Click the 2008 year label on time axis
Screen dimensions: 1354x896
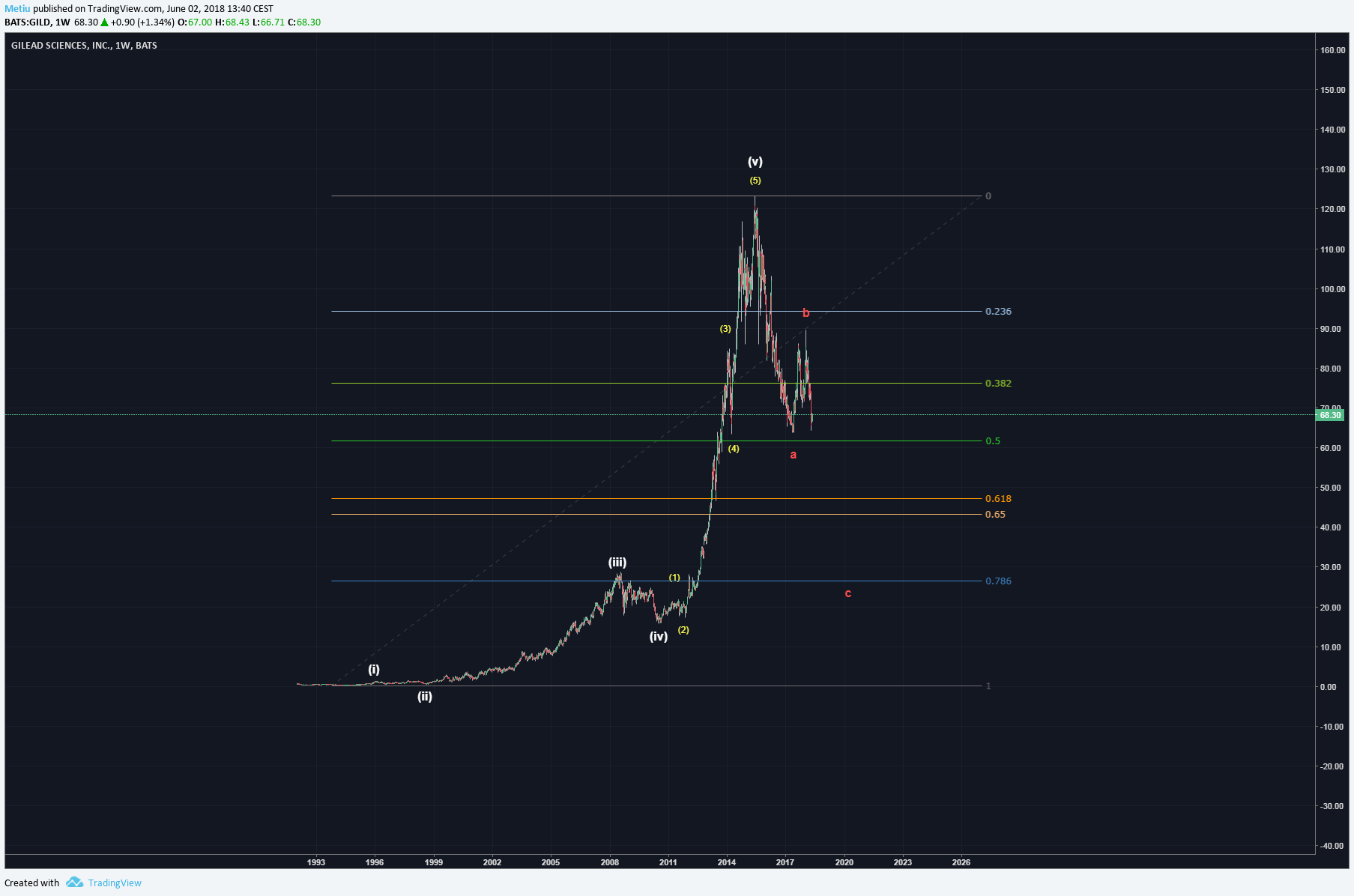point(609,862)
